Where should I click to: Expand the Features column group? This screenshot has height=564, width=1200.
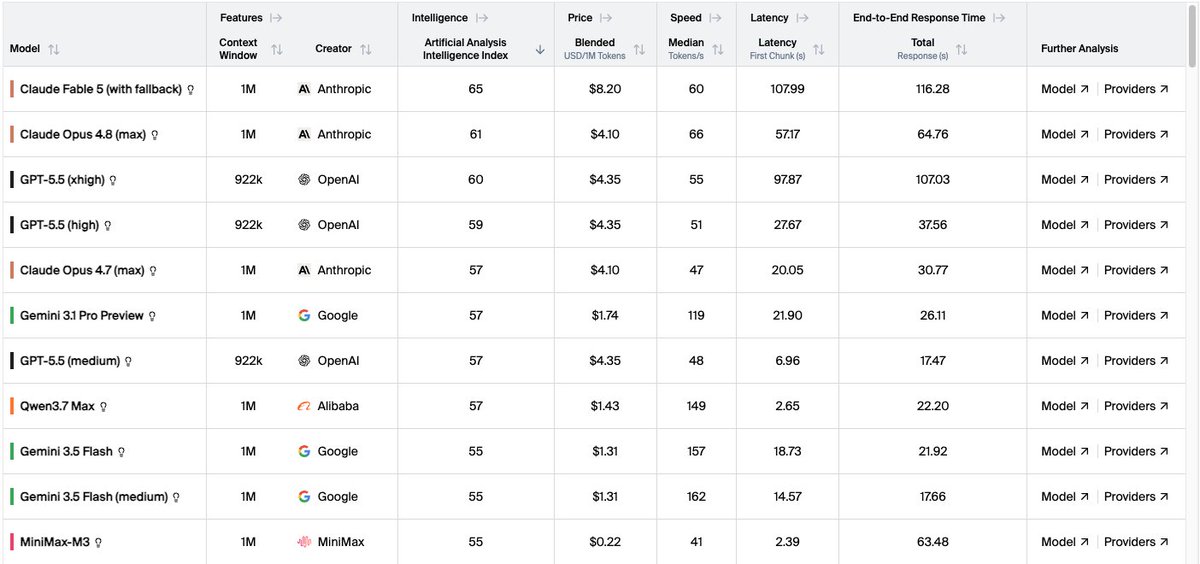[x=277, y=18]
